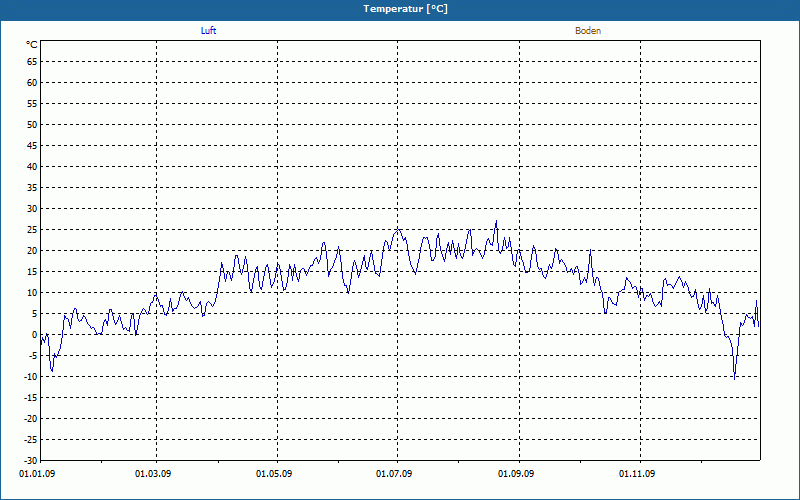Click the °C unit label on axis
800x500 pixels.
(32, 45)
